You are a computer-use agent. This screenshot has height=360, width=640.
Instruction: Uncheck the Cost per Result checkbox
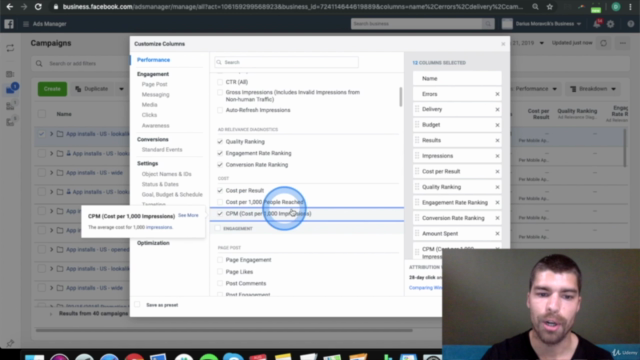(220, 191)
